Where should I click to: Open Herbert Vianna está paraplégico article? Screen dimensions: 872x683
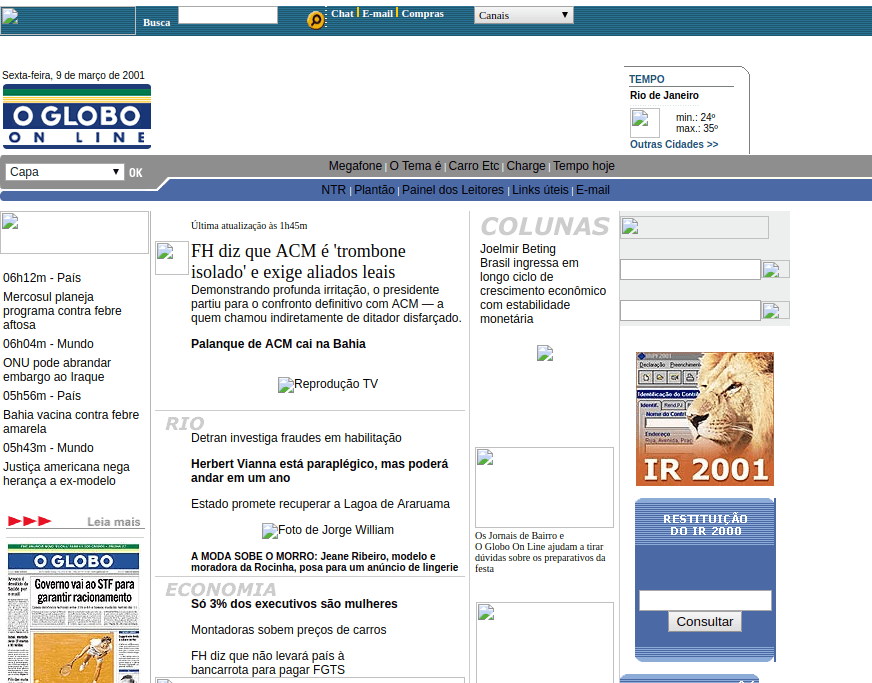pos(320,471)
